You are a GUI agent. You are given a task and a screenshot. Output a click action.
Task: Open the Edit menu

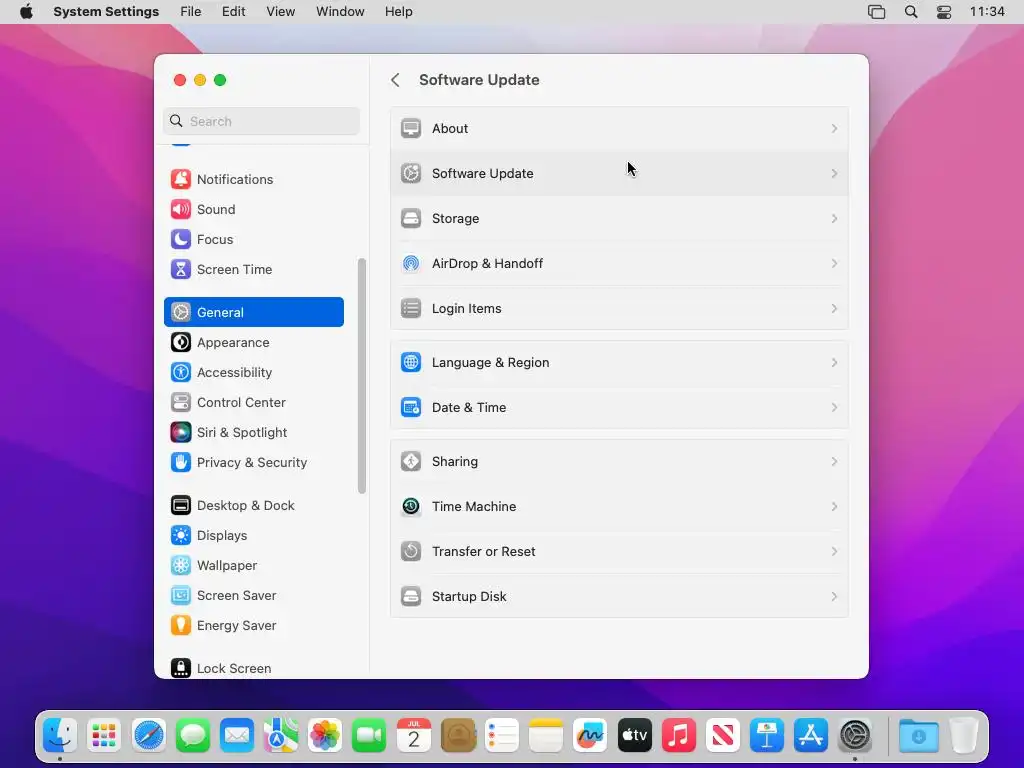pyautogui.click(x=233, y=12)
